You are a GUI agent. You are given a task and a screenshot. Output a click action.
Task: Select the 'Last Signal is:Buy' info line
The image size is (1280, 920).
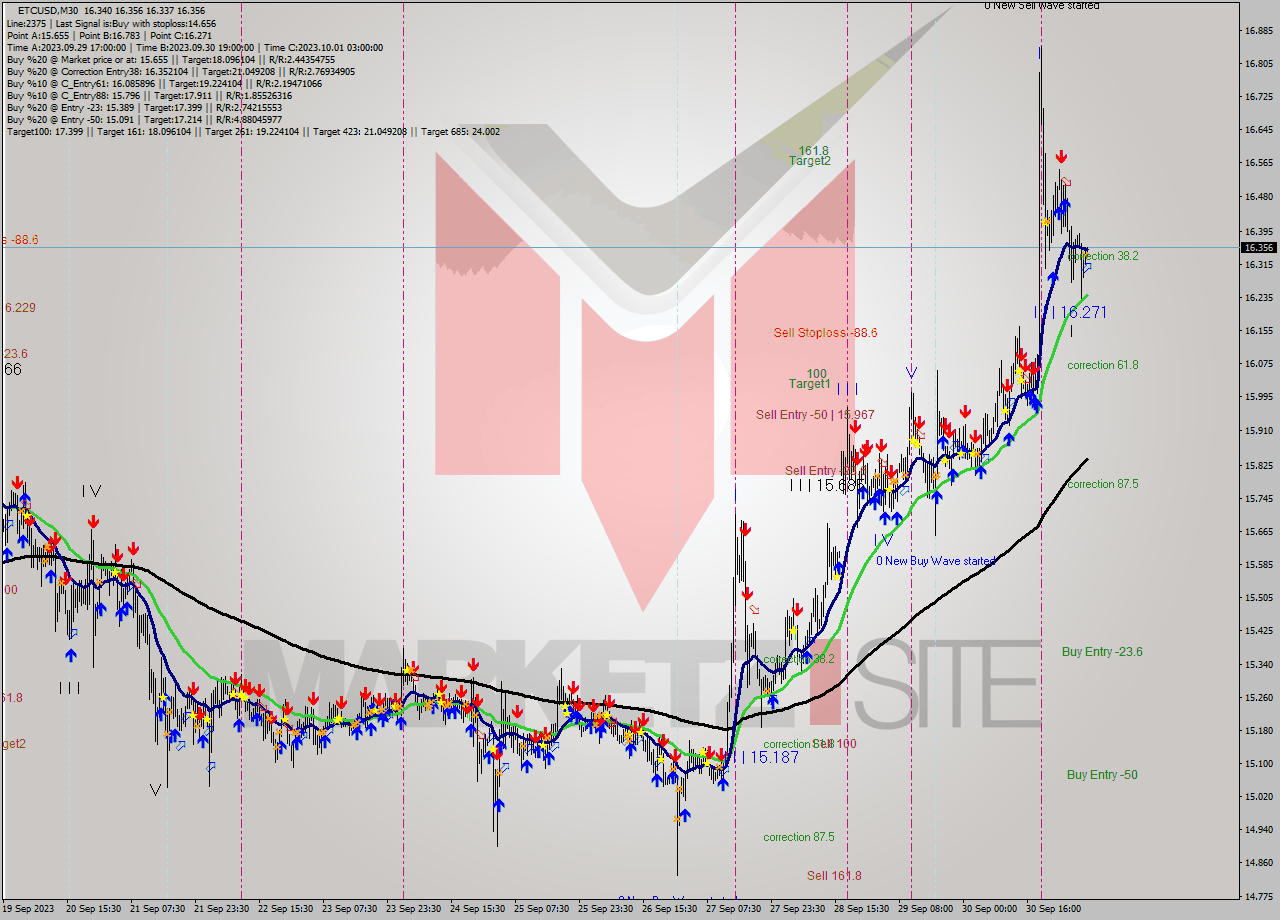pos(110,23)
